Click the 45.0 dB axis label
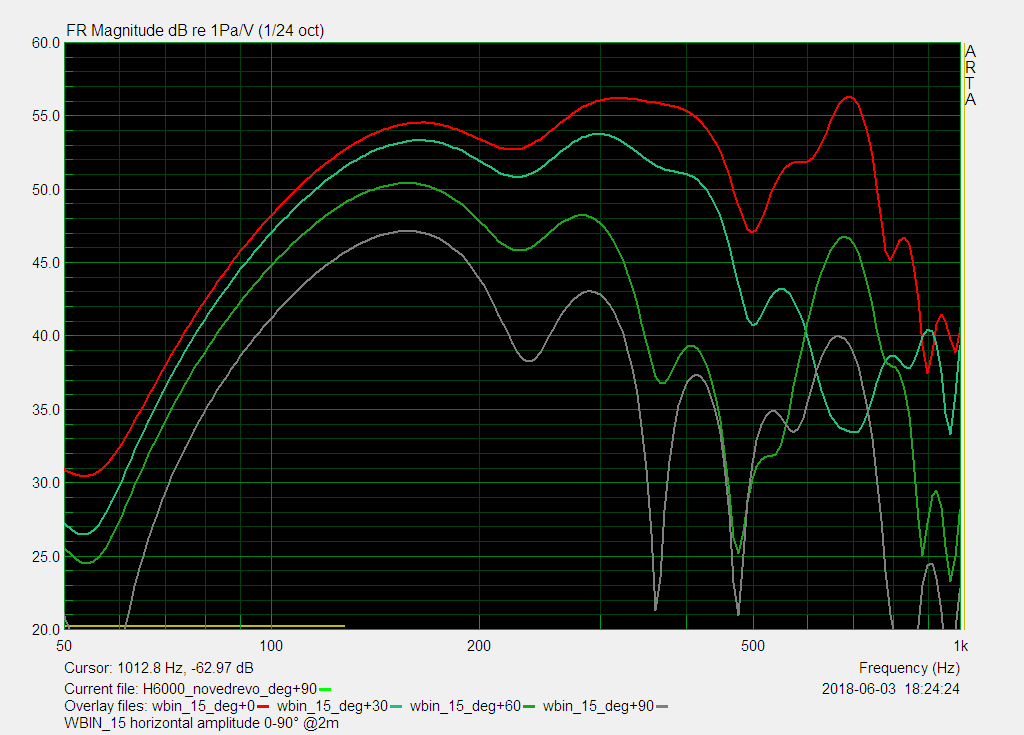The image size is (1024, 735). pos(46,263)
